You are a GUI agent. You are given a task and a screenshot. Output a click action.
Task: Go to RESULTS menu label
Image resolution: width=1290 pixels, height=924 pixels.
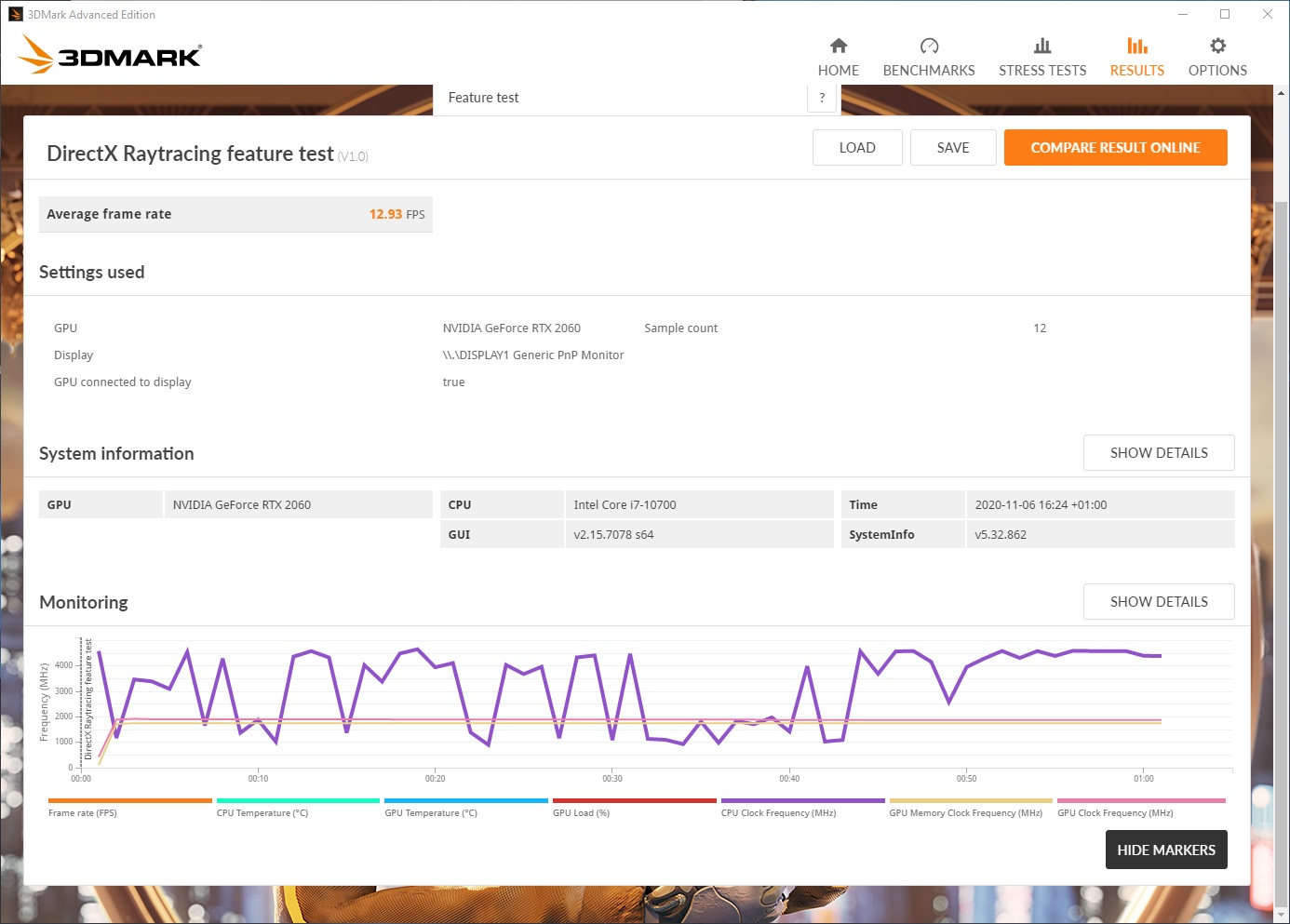[x=1136, y=71]
